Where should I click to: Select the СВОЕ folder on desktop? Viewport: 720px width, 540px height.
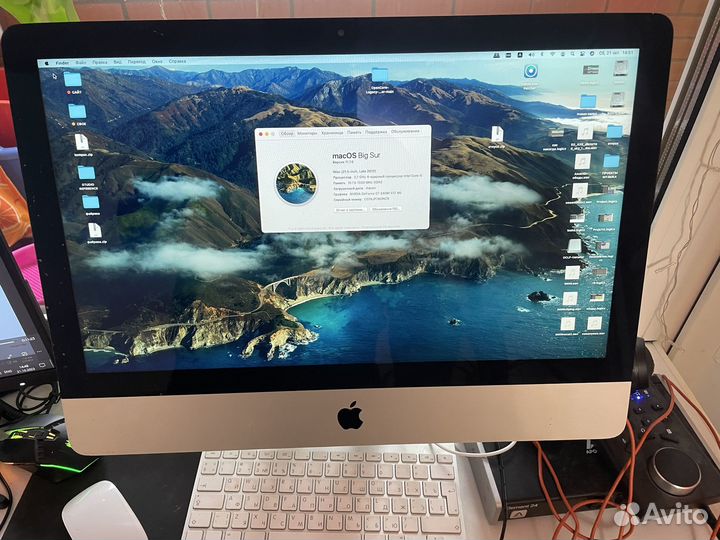coord(77,111)
